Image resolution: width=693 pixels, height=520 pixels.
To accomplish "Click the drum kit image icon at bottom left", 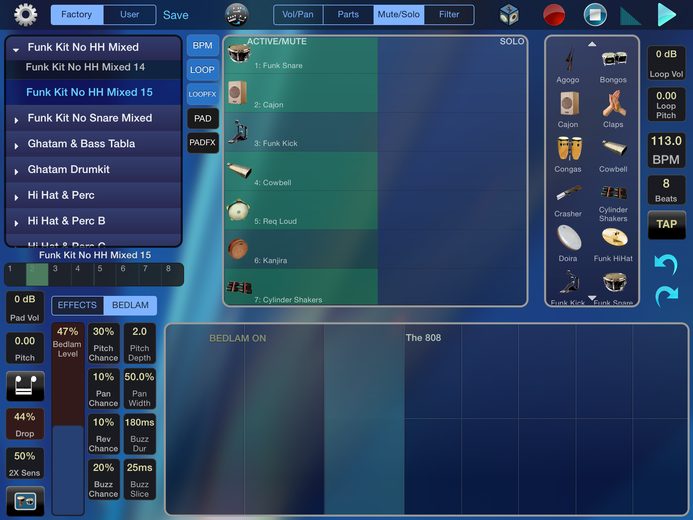I will 25,501.
